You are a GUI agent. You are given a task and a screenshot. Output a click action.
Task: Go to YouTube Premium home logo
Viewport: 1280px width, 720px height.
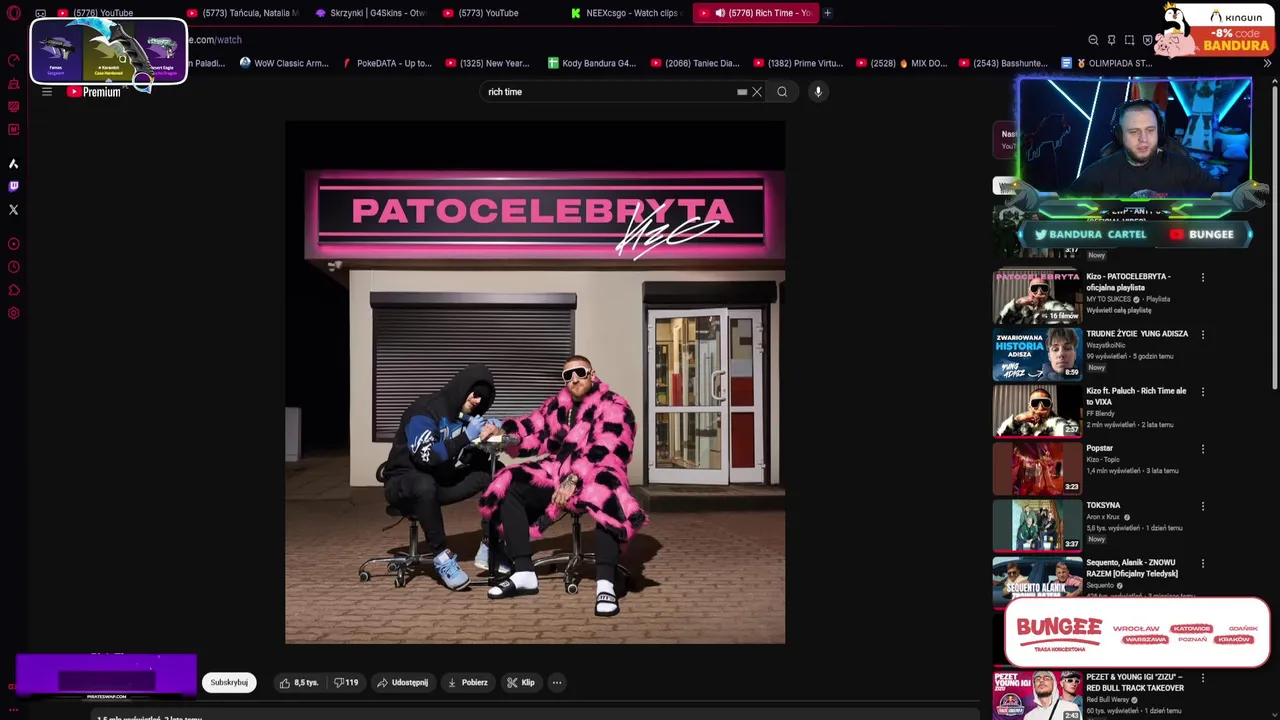[94, 91]
